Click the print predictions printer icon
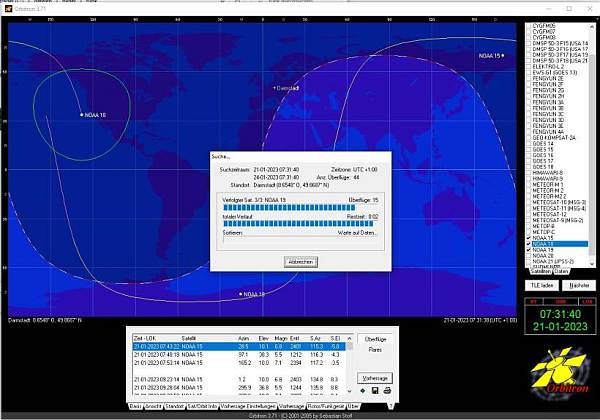The image size is (600, 420). click(x=387, y=391)
